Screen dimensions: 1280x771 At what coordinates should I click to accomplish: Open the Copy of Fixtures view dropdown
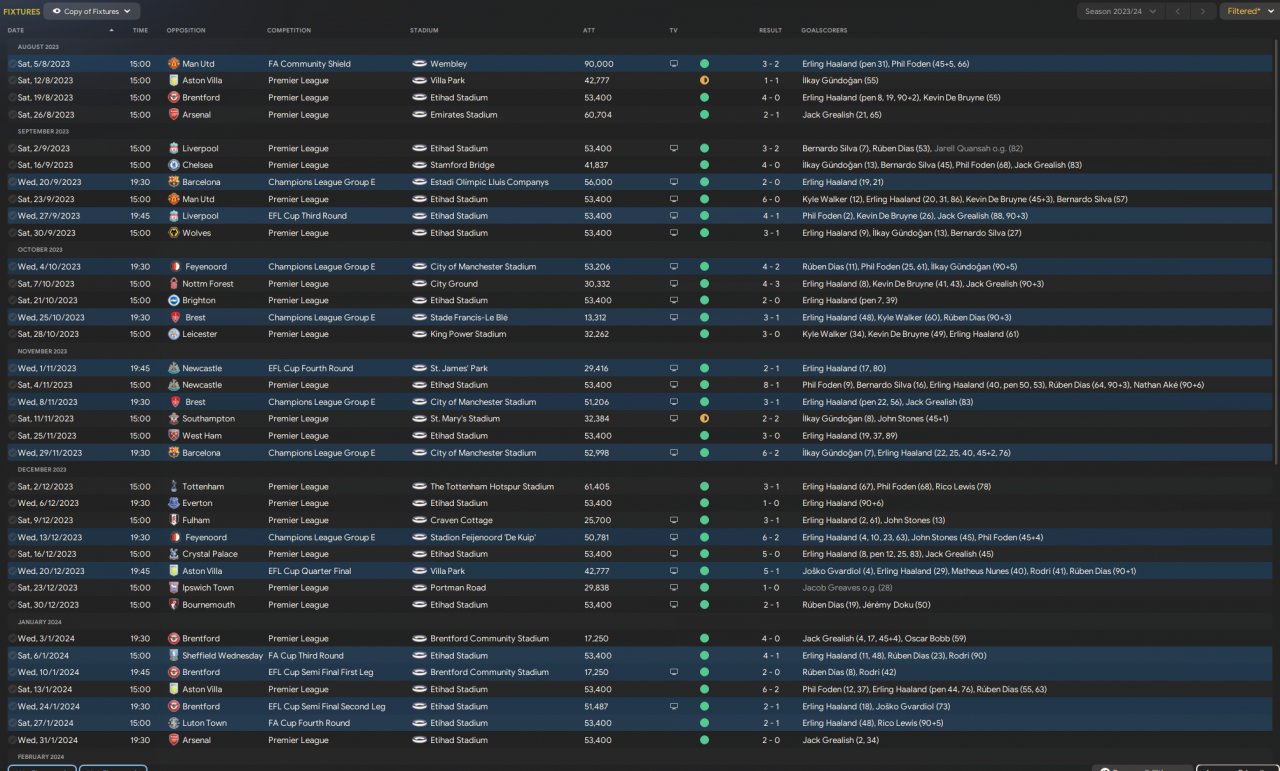[93, 12]
